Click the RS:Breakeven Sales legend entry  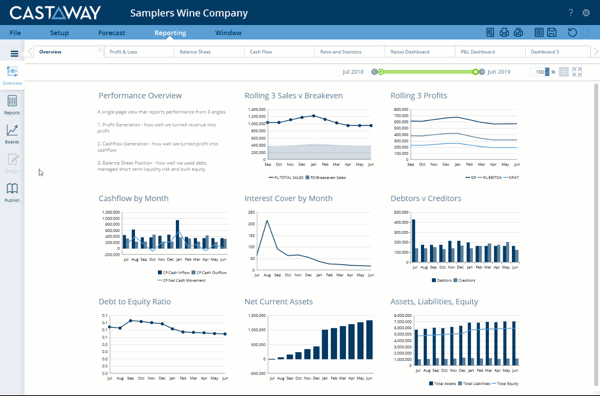click(326, 178)
